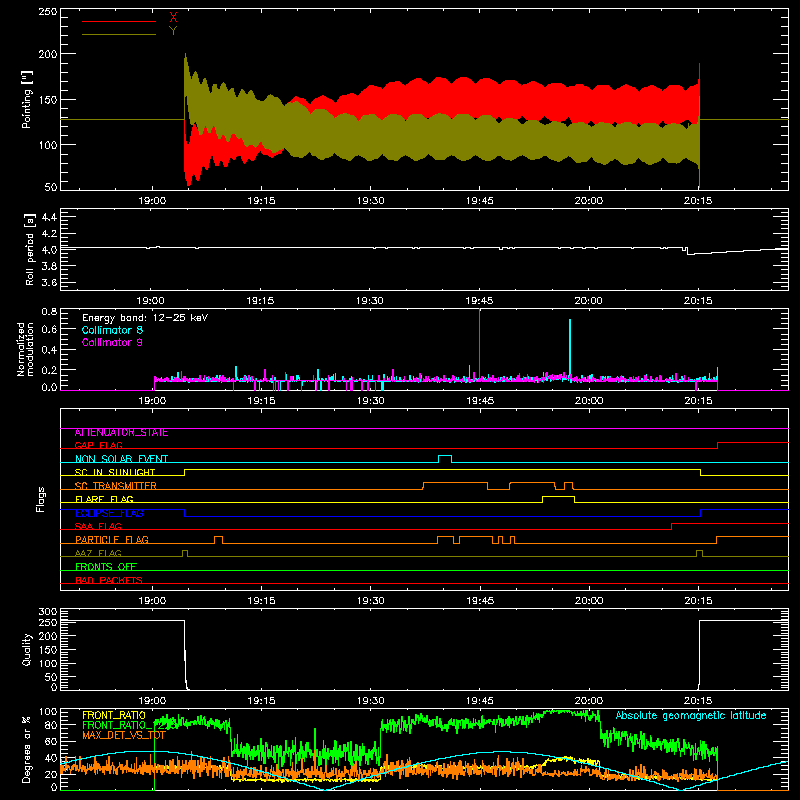Click the step up on GAP_FLAG line
Image resolution: width=800 pixels, height=800 pixels.
click(x=717, y=445)
